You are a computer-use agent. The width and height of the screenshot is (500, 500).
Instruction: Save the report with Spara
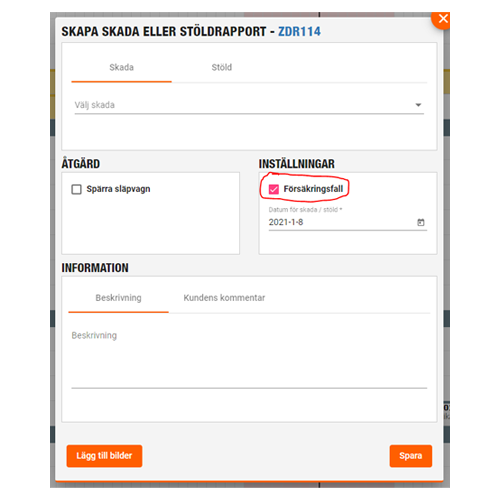[411, 456]
